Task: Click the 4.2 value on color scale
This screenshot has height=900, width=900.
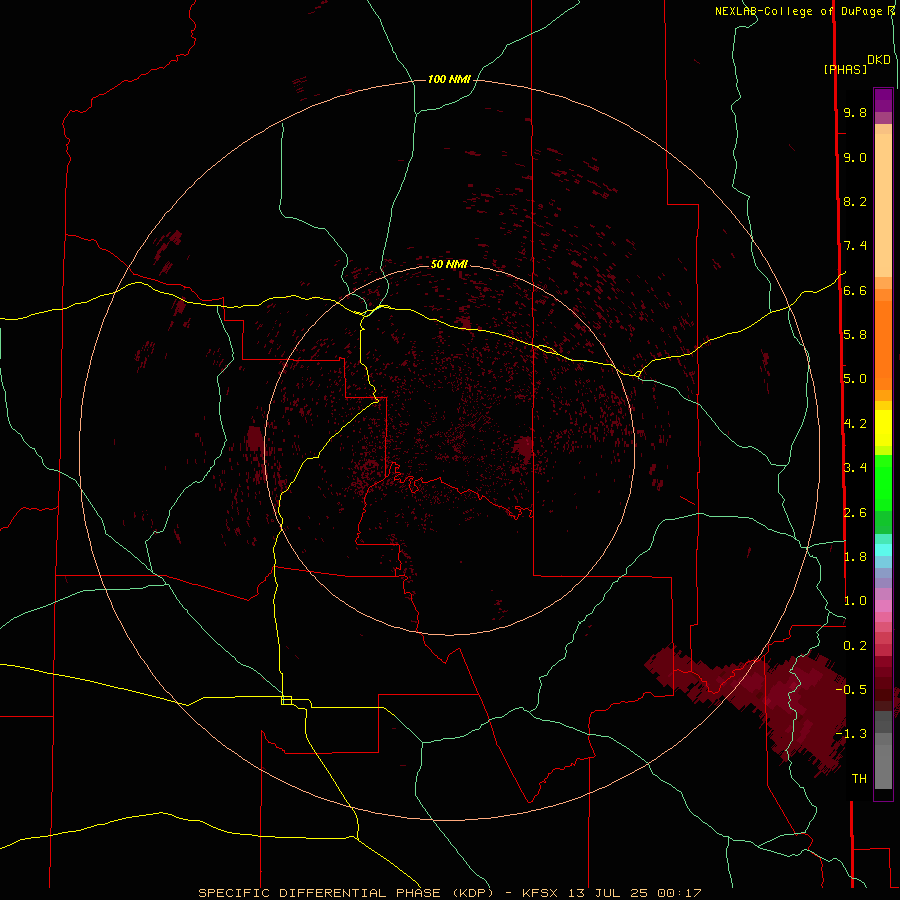Action: tap(855, 424)
